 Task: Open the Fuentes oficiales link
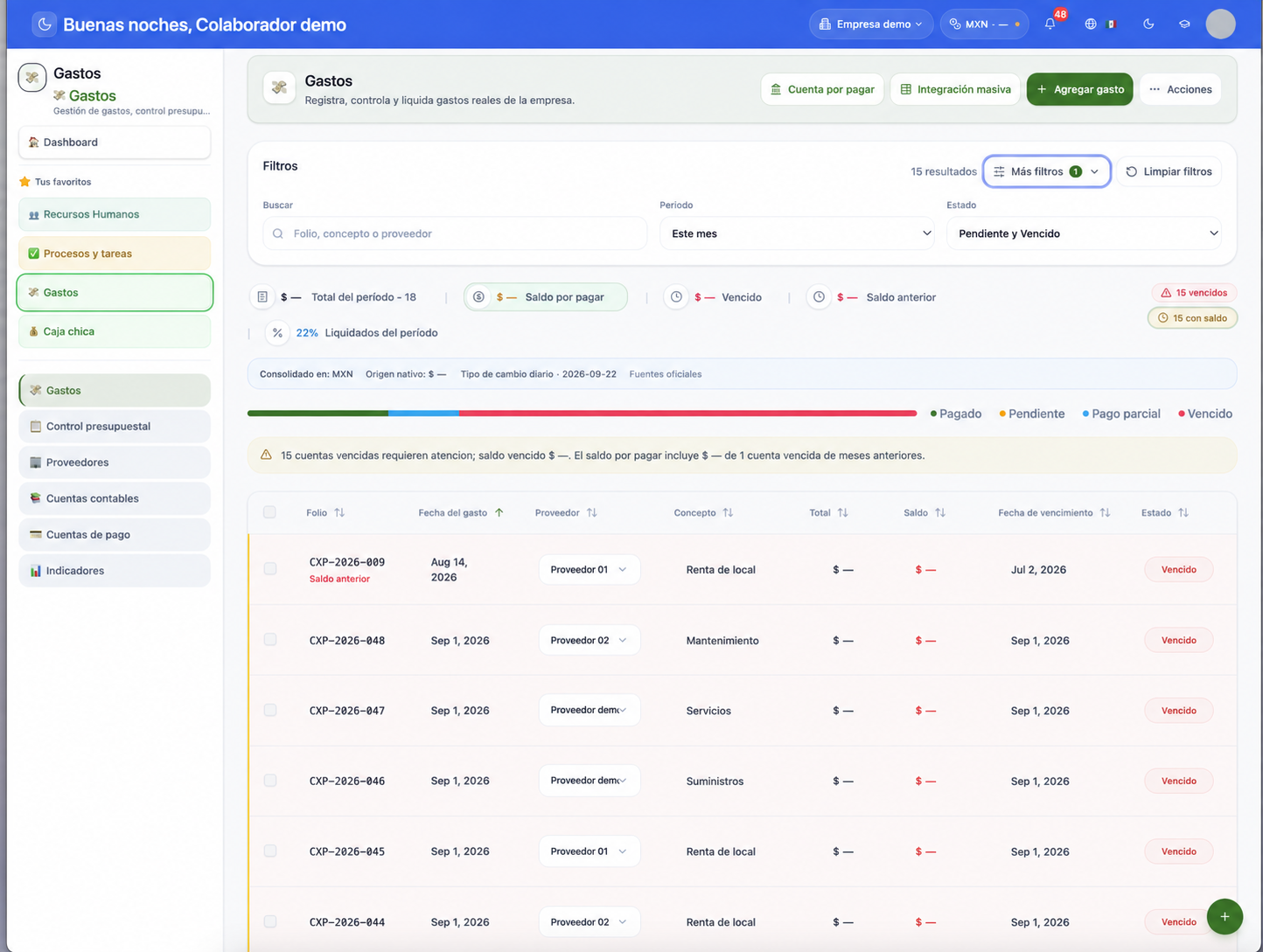point(666,374)
